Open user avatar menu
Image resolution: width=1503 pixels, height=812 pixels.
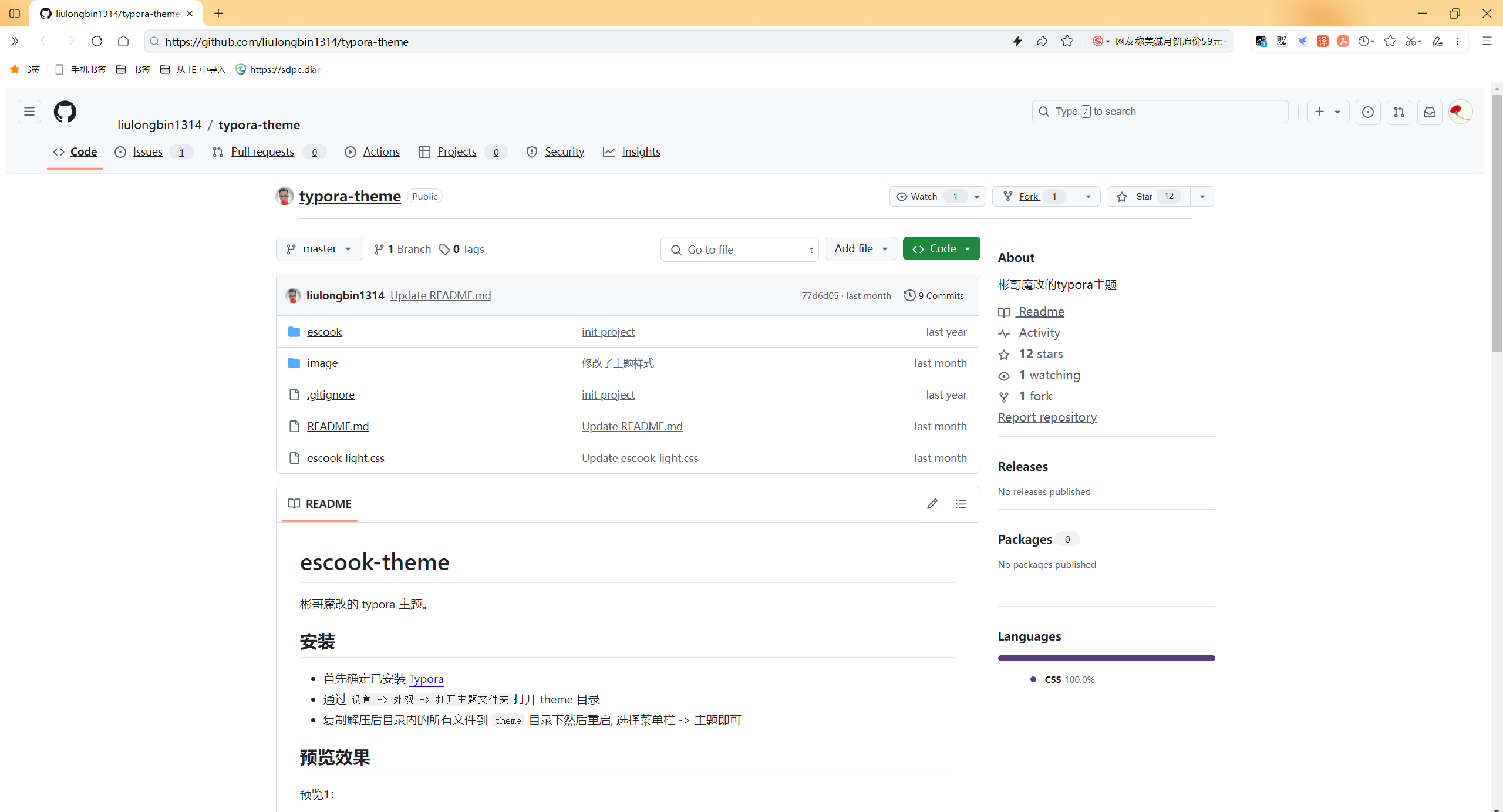[x=1460, y=112]
